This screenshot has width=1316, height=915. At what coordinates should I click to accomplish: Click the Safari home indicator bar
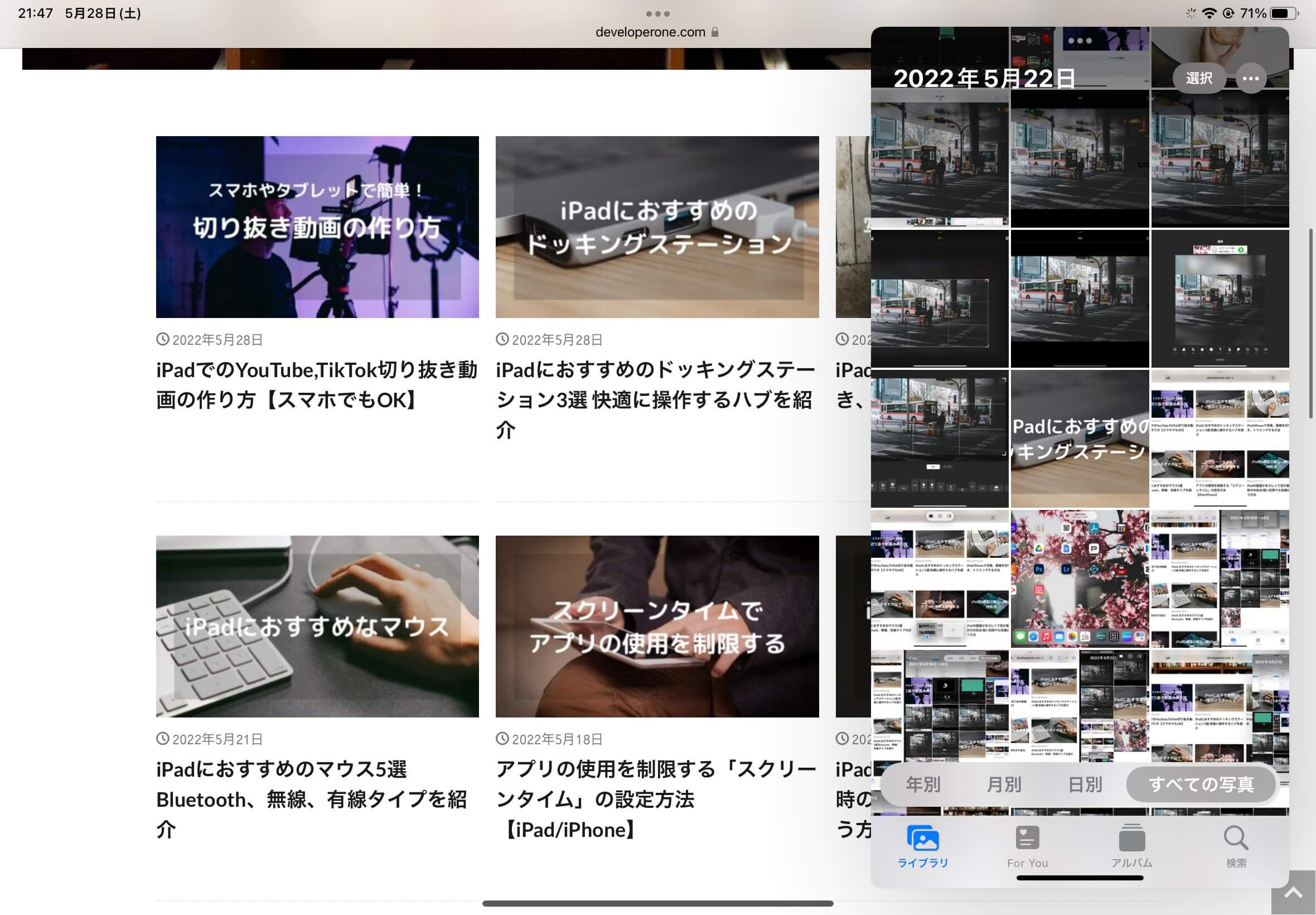[657, 903]
